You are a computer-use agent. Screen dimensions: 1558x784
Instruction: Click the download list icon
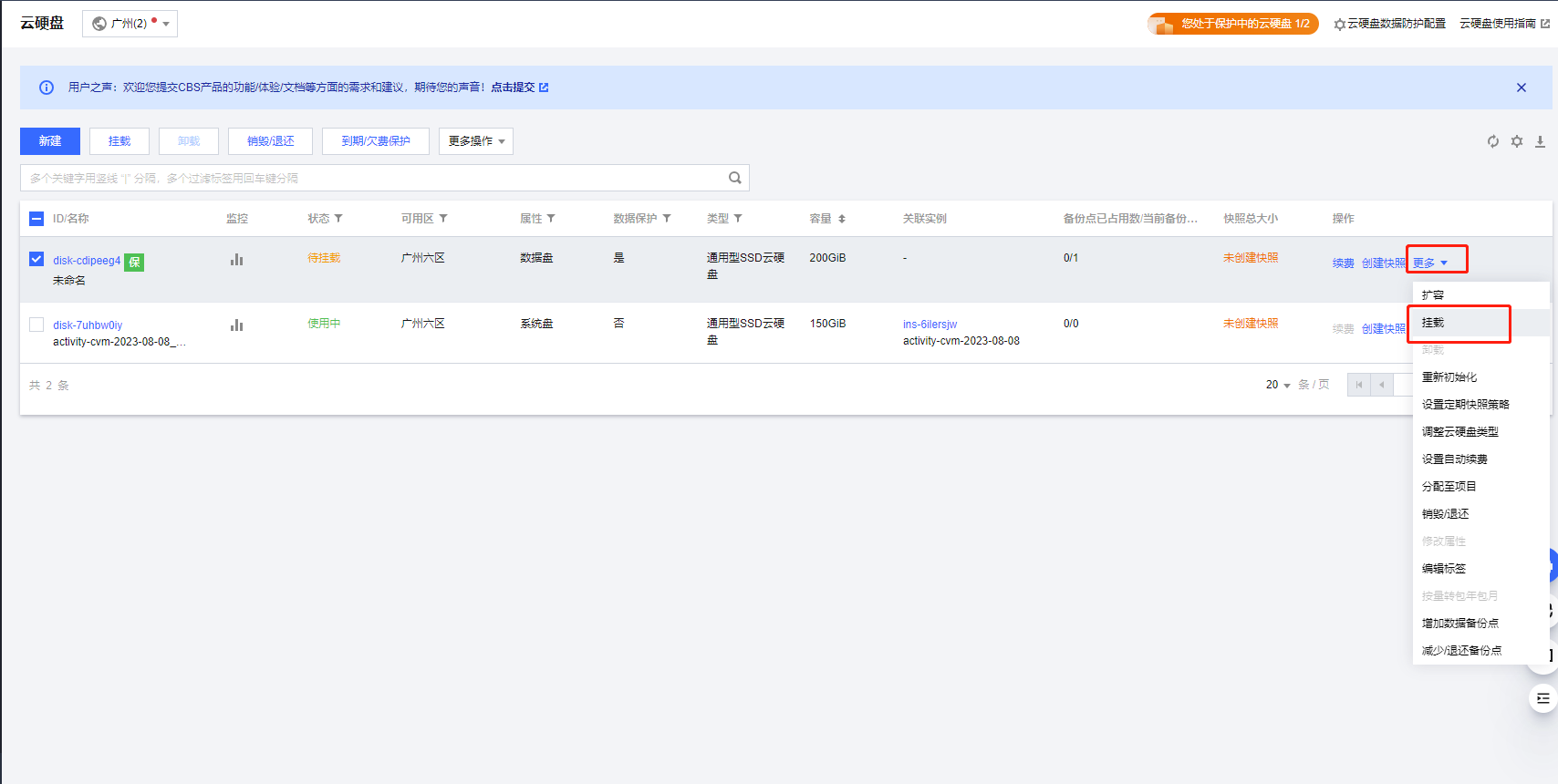[x=1540, y=141]
